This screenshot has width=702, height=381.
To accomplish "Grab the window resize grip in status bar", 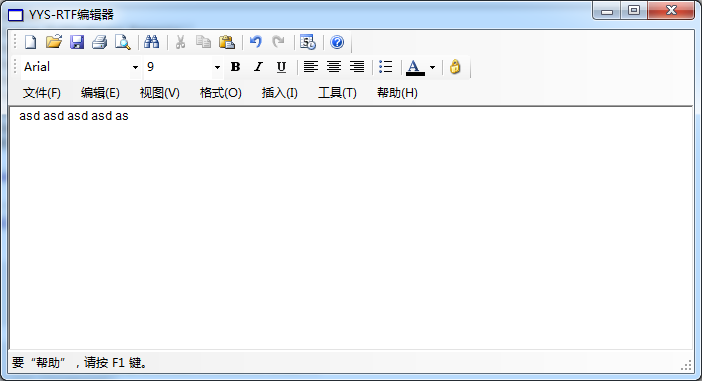I will click(686, 365).
